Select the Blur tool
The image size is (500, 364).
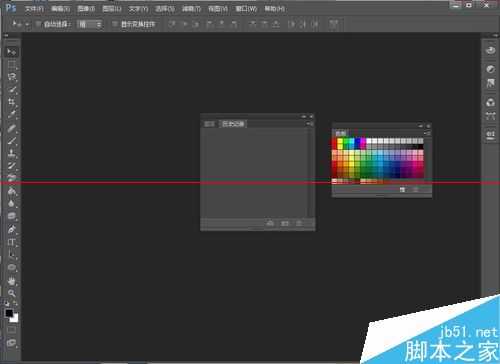11,204
